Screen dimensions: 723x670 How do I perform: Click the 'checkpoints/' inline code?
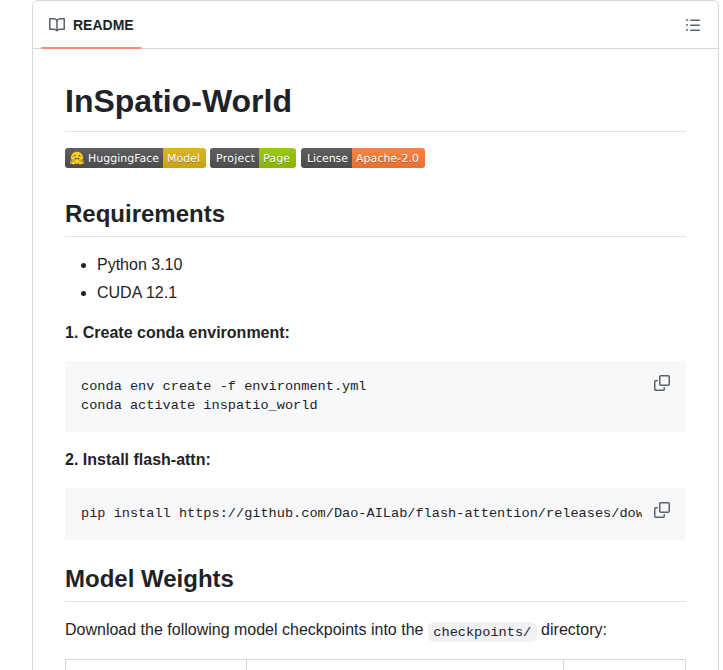tap(482, 631)
